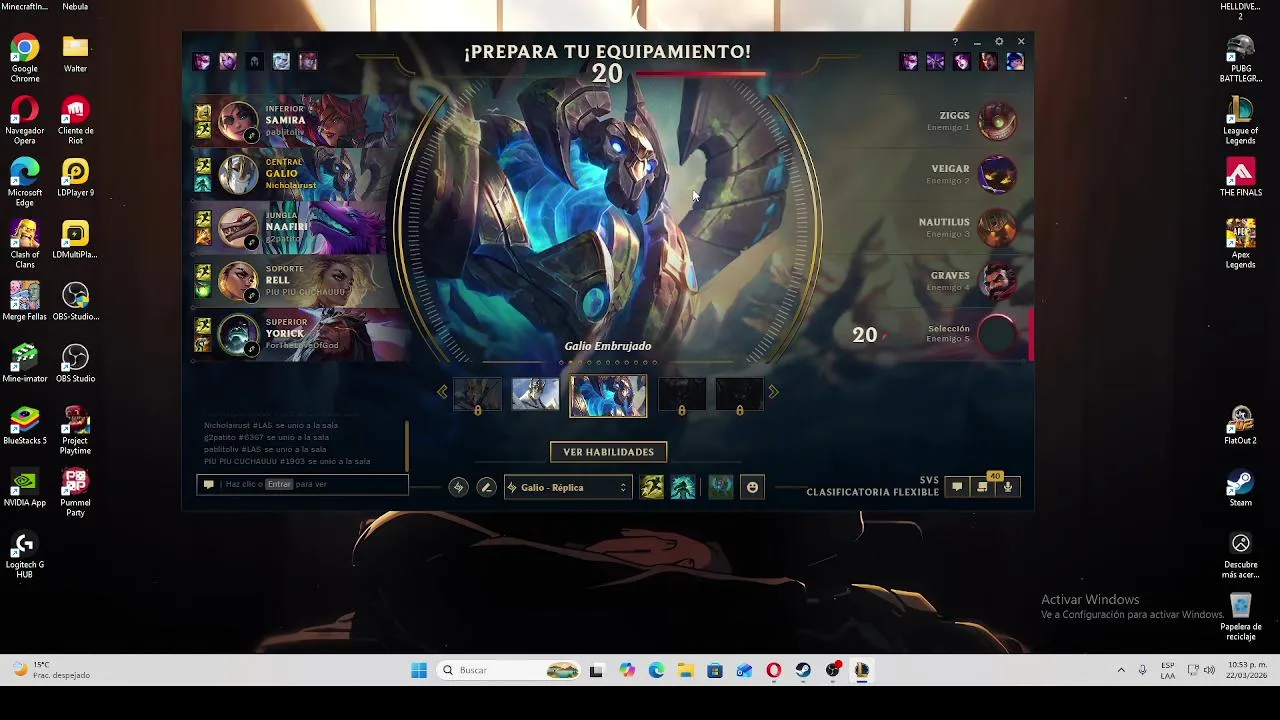The width and height of the screenshot is (1280, 720).
Task: Open the help question mark in the client
Action: click(x=955, y=42)
